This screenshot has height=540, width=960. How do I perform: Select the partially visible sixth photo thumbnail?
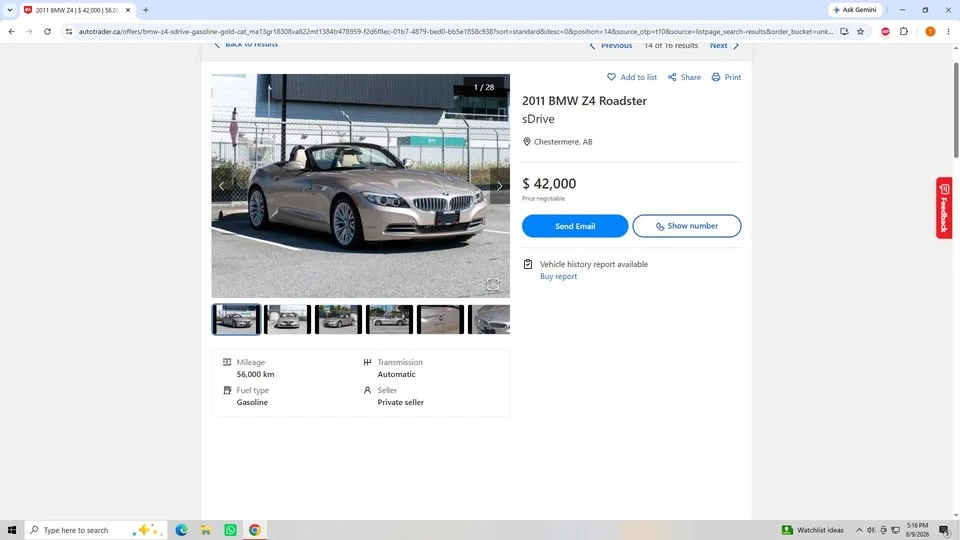489,319
